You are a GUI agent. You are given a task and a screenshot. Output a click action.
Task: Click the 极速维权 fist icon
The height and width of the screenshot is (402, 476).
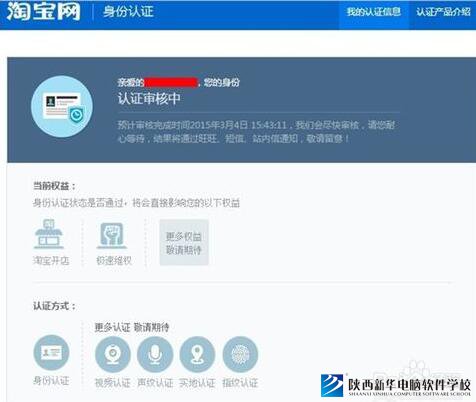coord(112,235)
